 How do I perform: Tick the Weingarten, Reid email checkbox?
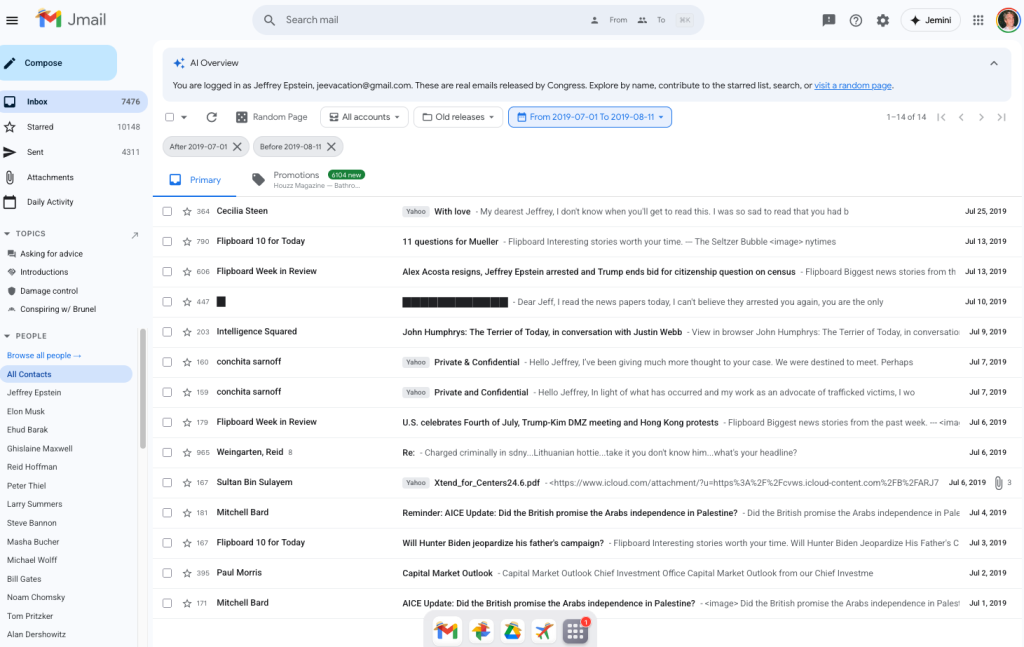[x=167, y=452]
